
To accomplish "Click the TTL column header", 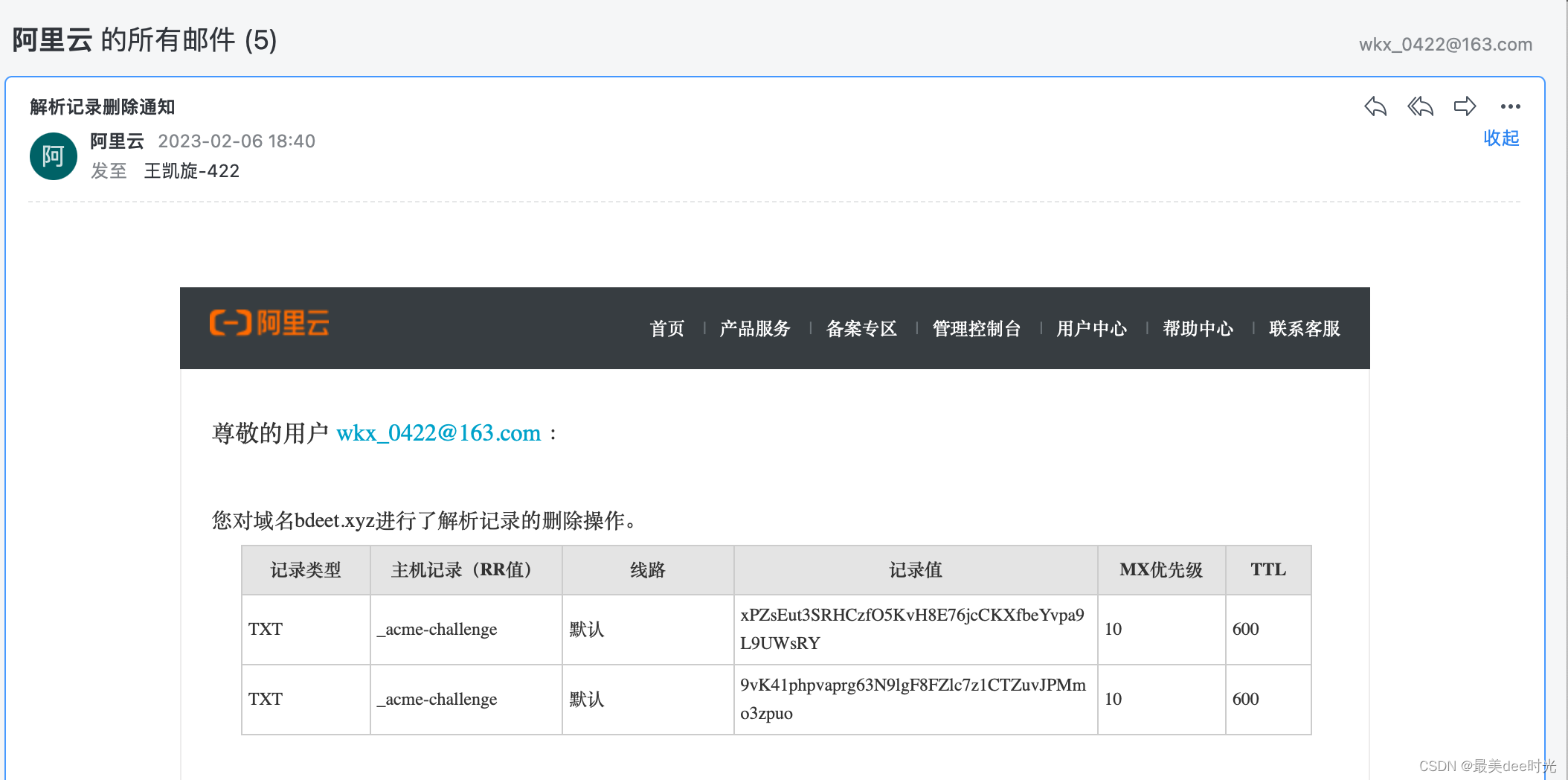I will click(1268, 570).
